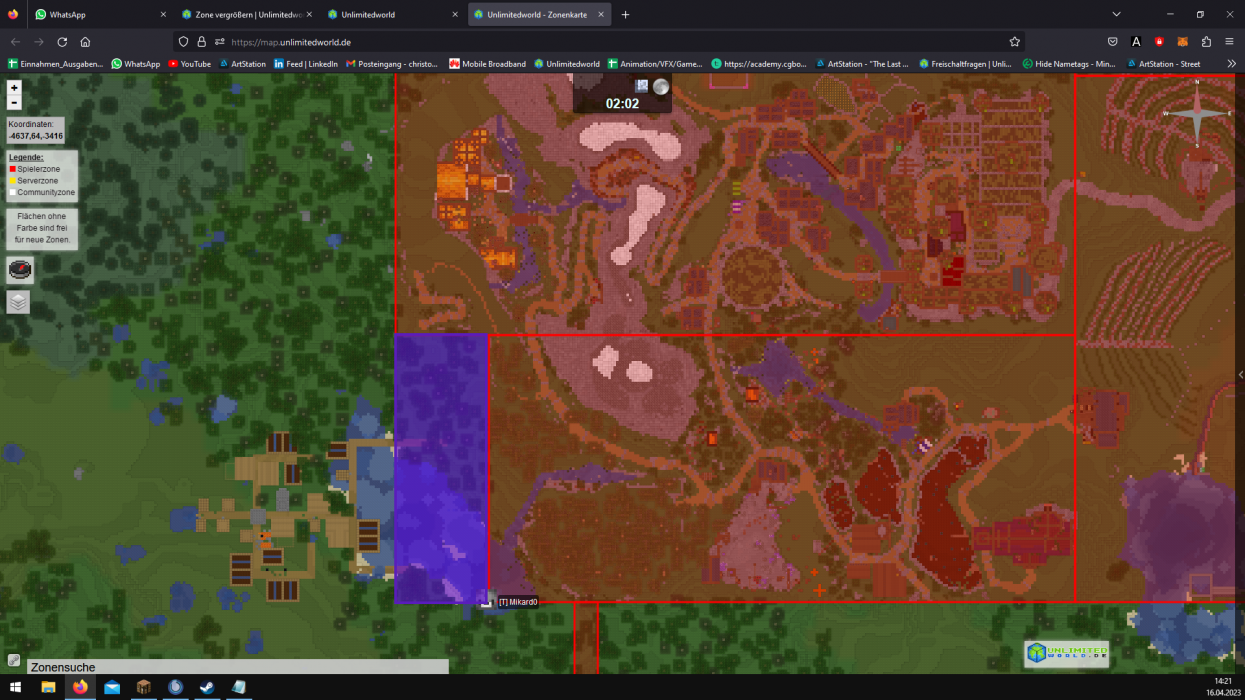This screenshot has width=1245, height=700.
Task: Click the compass/follow player button
Action: [20, 269]
